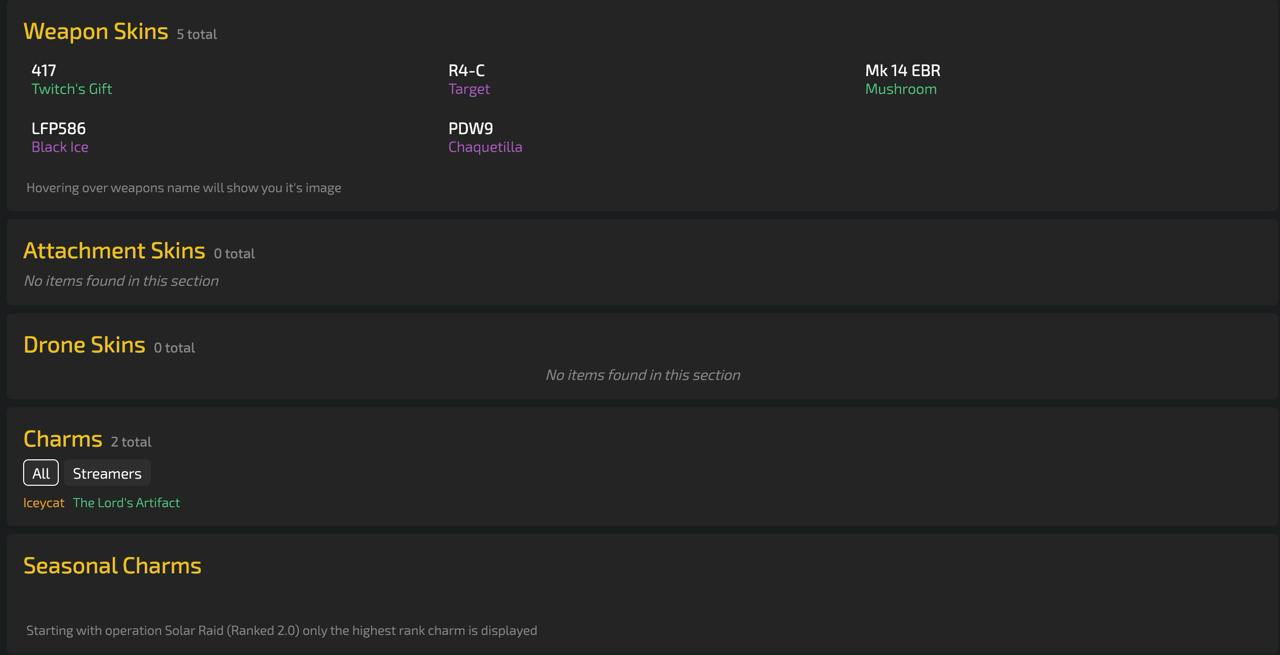1280x655 pixels.
Task: Open The Lord's Artifact charm
Action: 126,503
